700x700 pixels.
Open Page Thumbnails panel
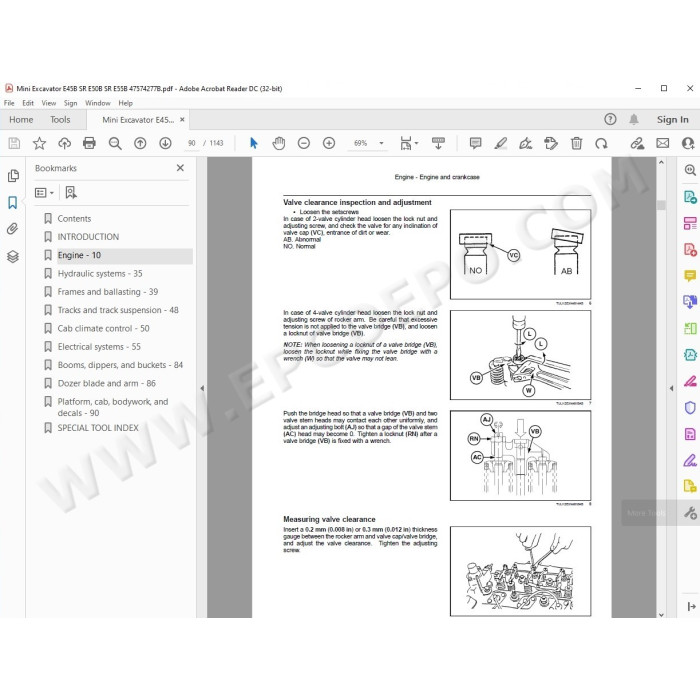(x=13, y=175)
